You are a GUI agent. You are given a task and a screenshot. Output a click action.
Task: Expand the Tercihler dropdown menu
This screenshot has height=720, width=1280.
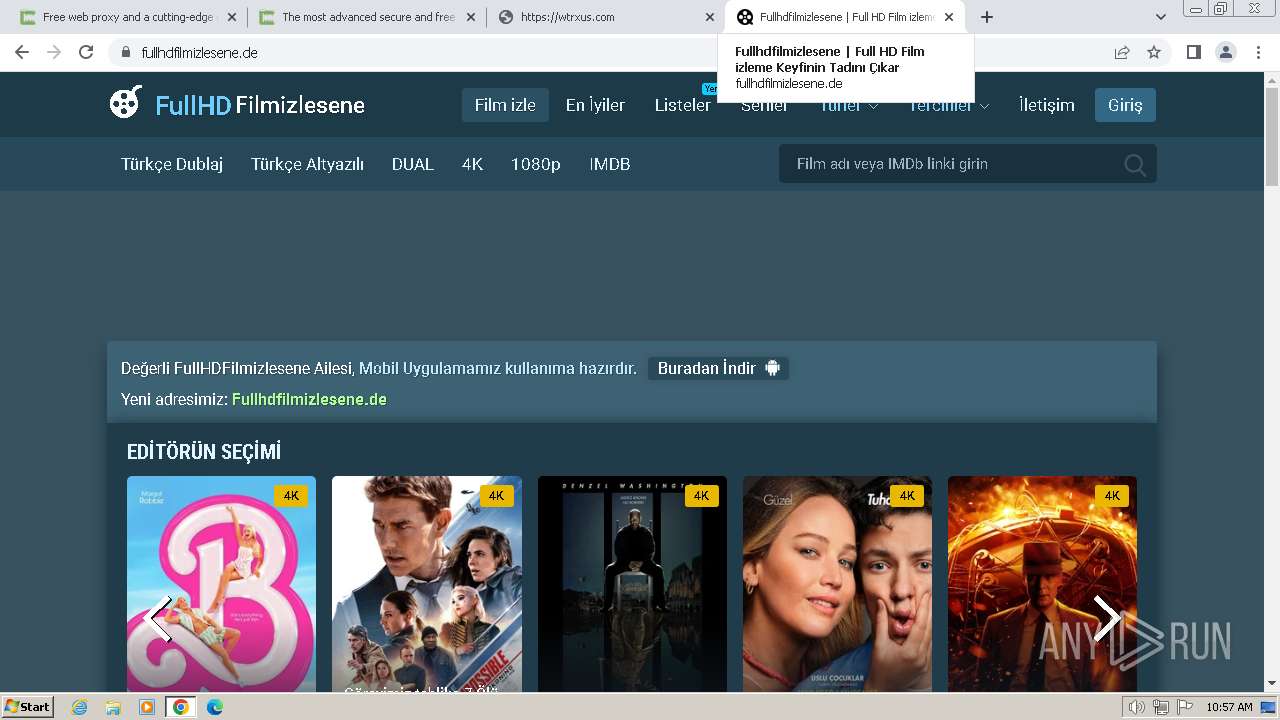click(x=949, y=105)
